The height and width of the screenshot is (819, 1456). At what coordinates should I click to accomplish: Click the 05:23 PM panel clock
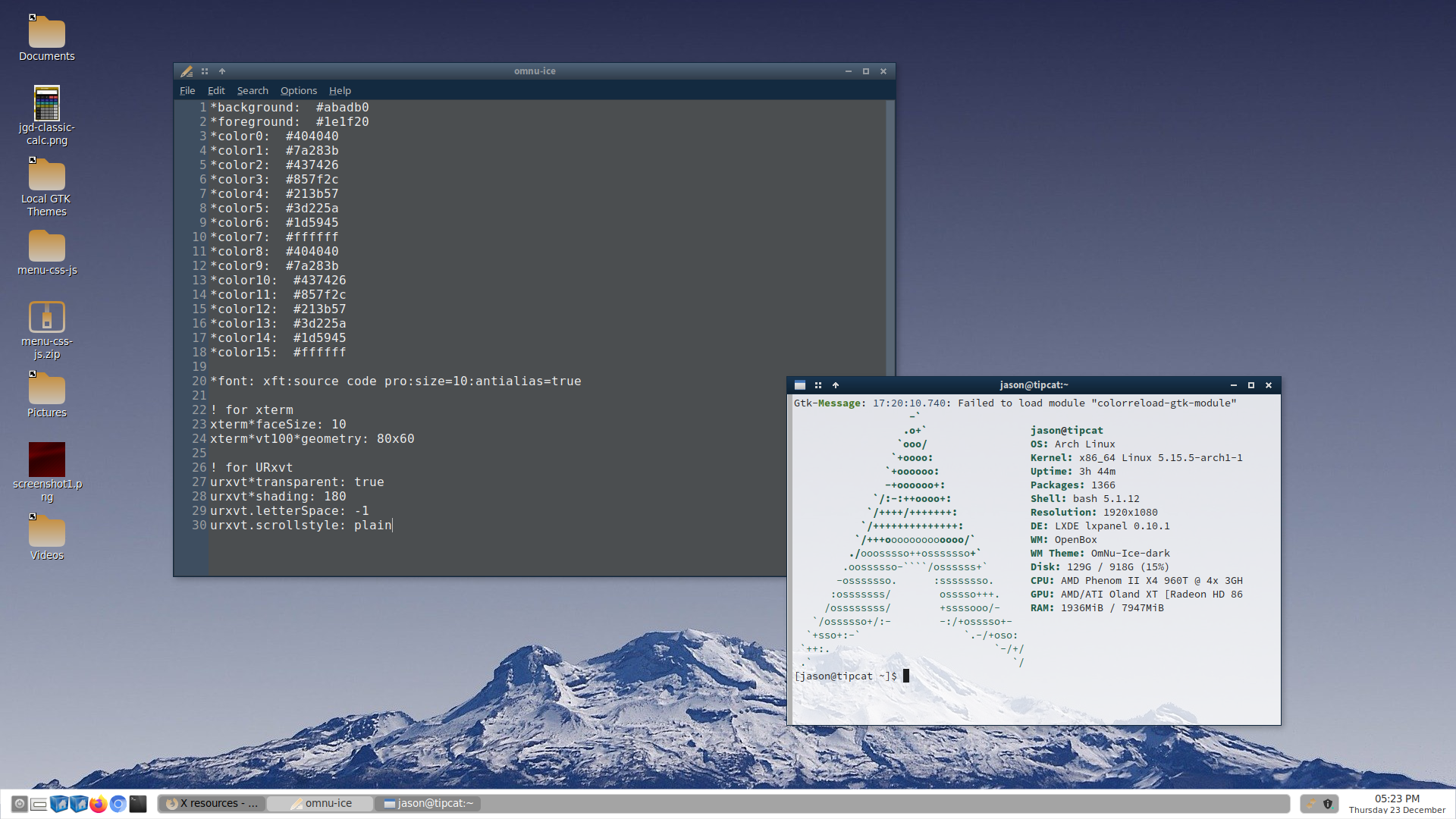1397,804
